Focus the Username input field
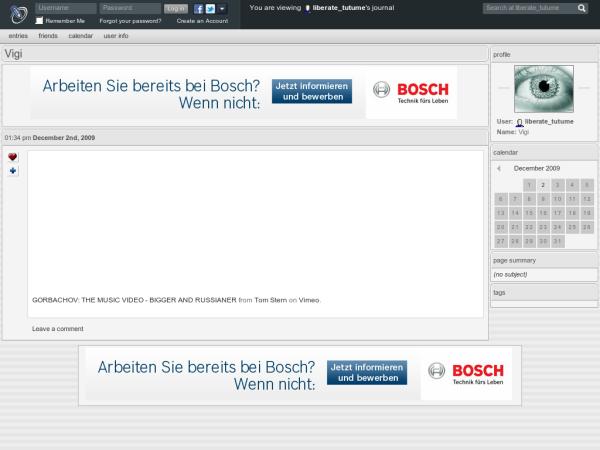The width and height of the screenshot is (600, 450). point(66,8)
